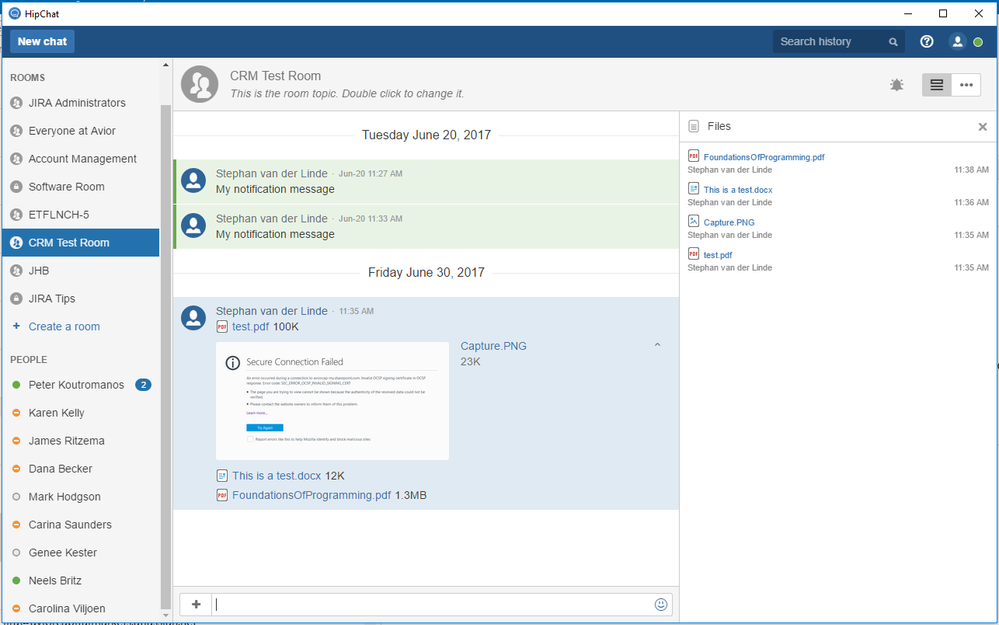Open room notification bell settings

pyautogui.click(x=896, y=85)
